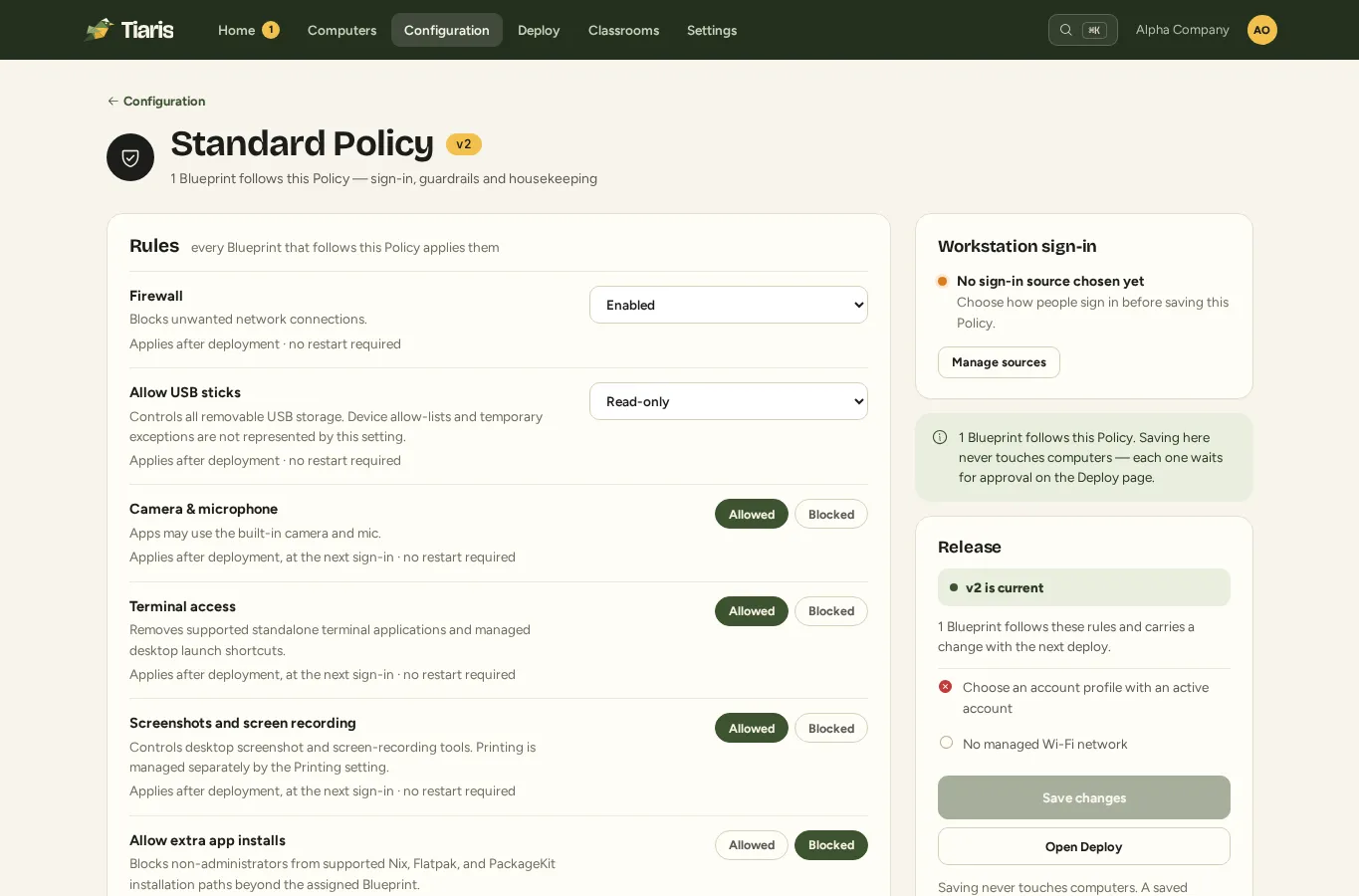Click the Open Deploy button
The image size is (1359, 896).
tap(1084, 846)
